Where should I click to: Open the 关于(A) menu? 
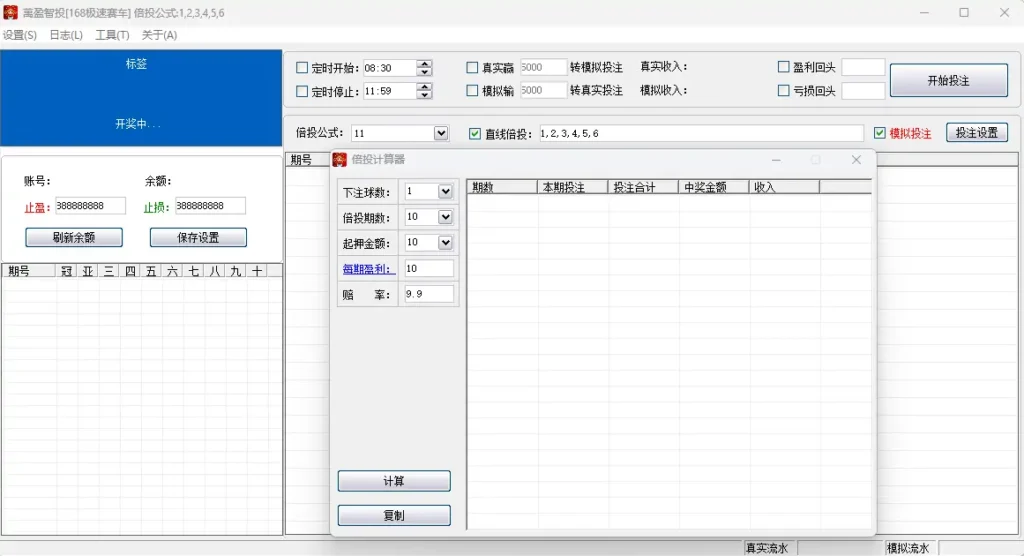159,35
